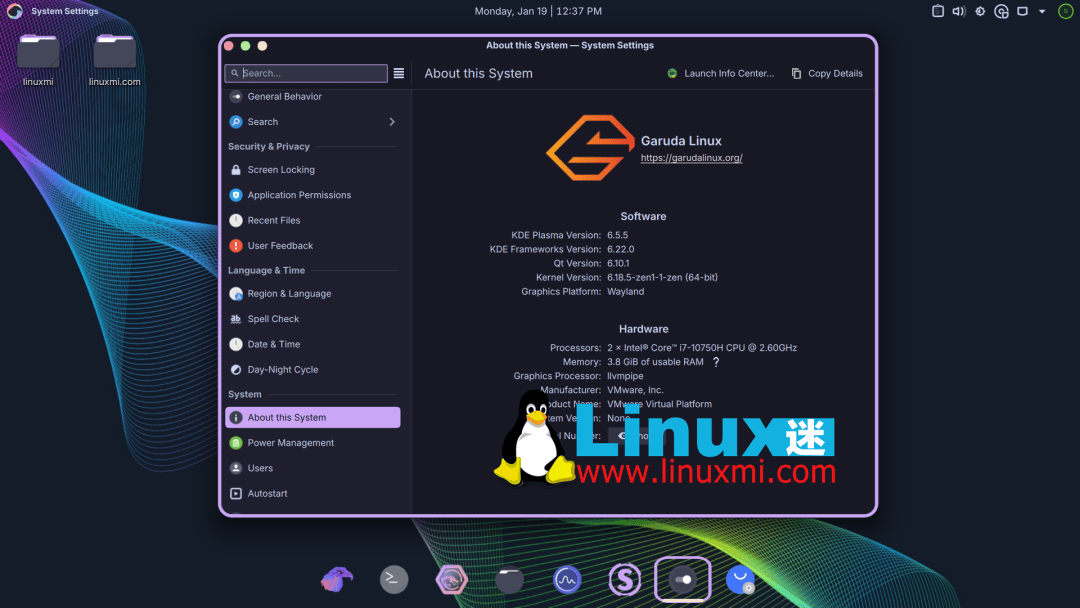Viewport: 1080px width, 608px height.
Task: Open the Garuda eagle icon in the dock
Action: (x=337, y=579)
